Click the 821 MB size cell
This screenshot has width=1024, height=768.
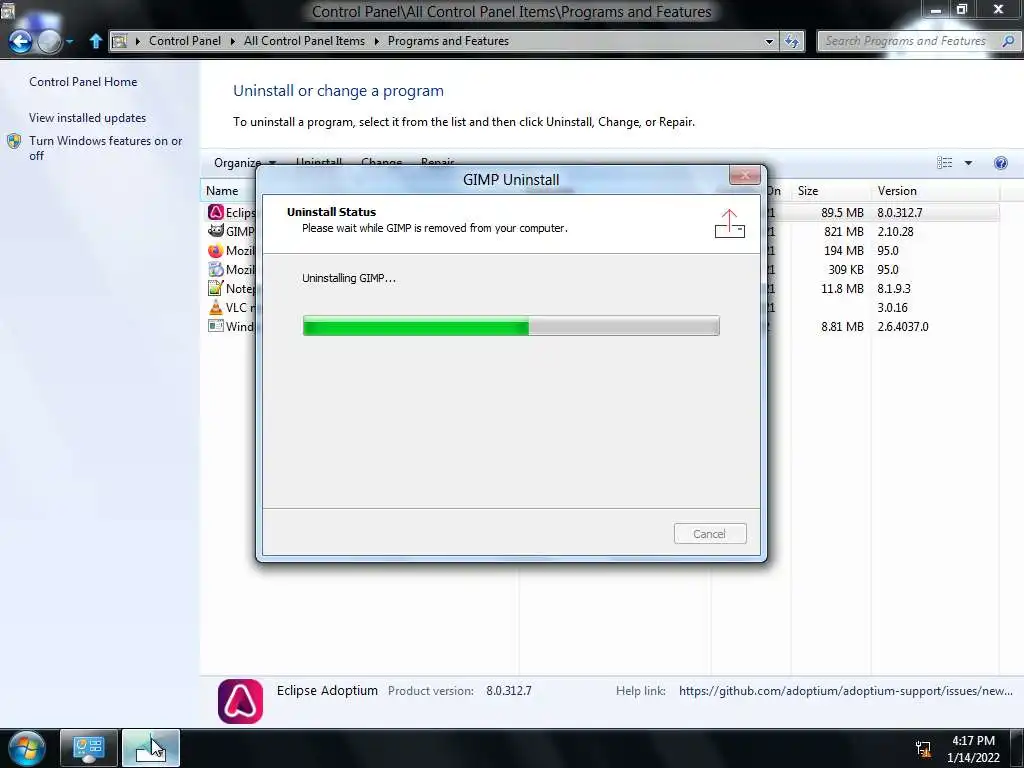pyautogui.click(x=843, y=232)
